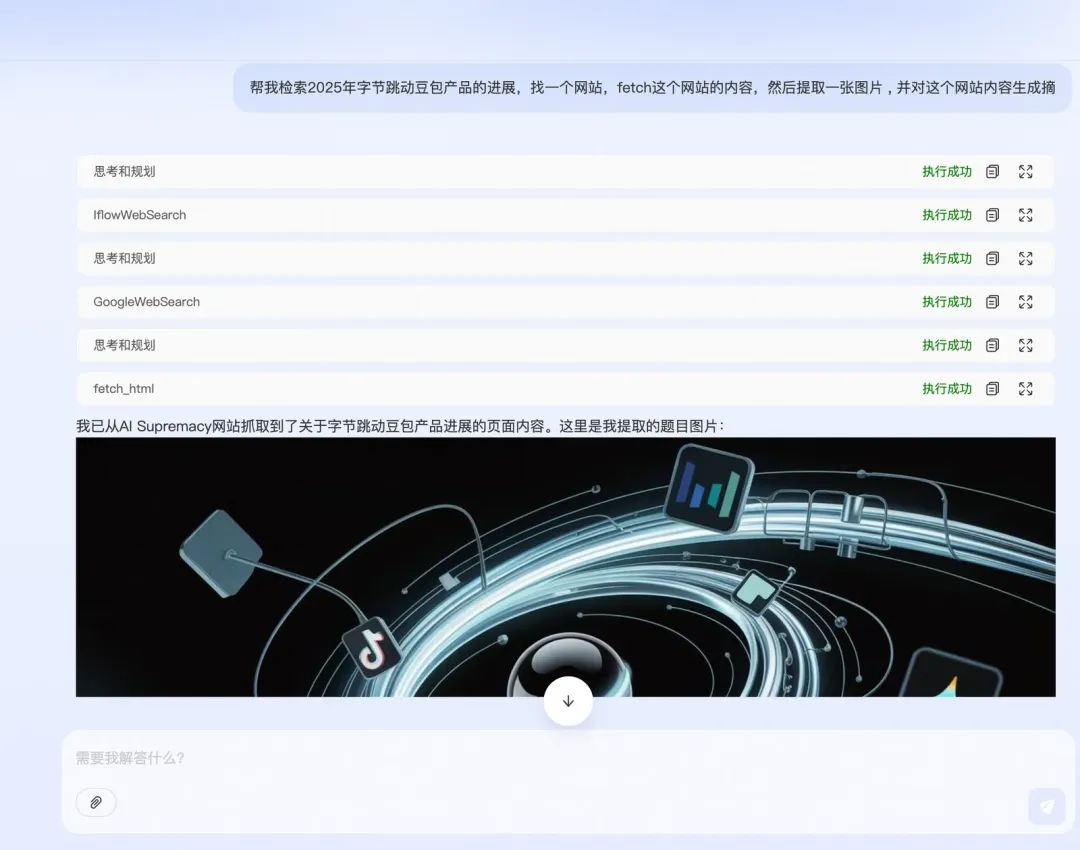Expand the first 思考和规划 step fullscreen
Image resolution: width=1080 pixels, height=850 pixels.
tap(1025, 172)
